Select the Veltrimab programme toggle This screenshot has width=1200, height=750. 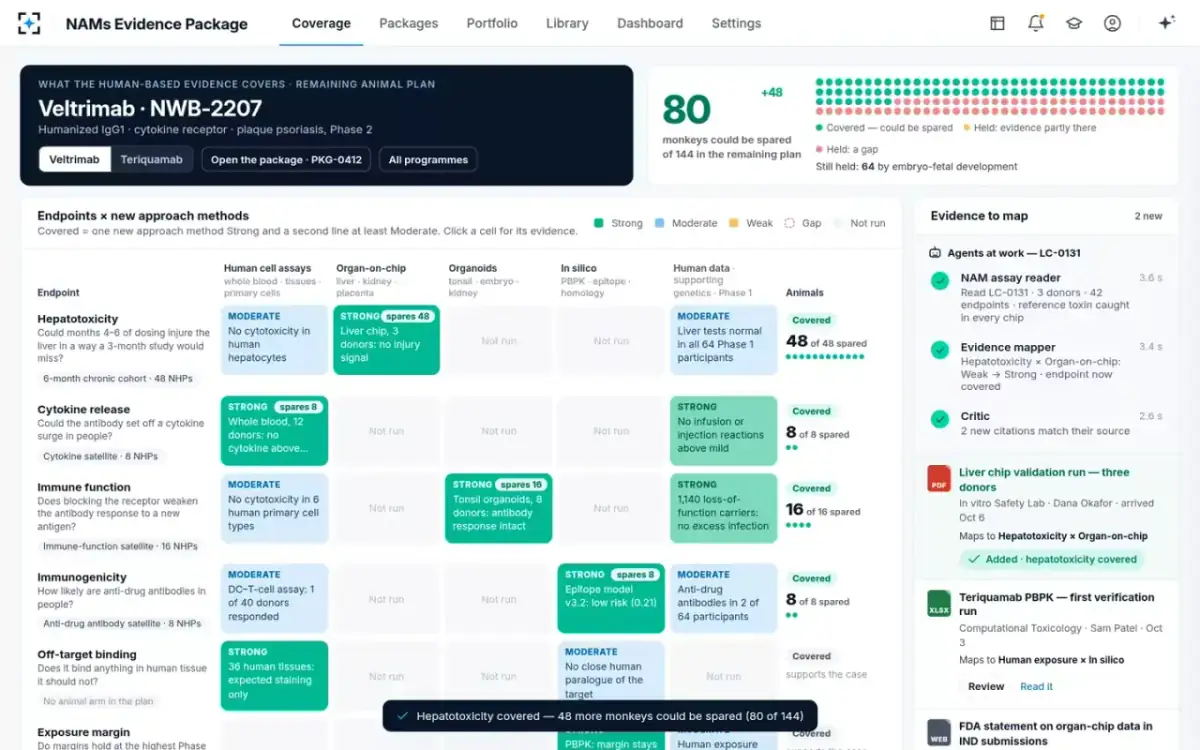[x=75, y=159]
